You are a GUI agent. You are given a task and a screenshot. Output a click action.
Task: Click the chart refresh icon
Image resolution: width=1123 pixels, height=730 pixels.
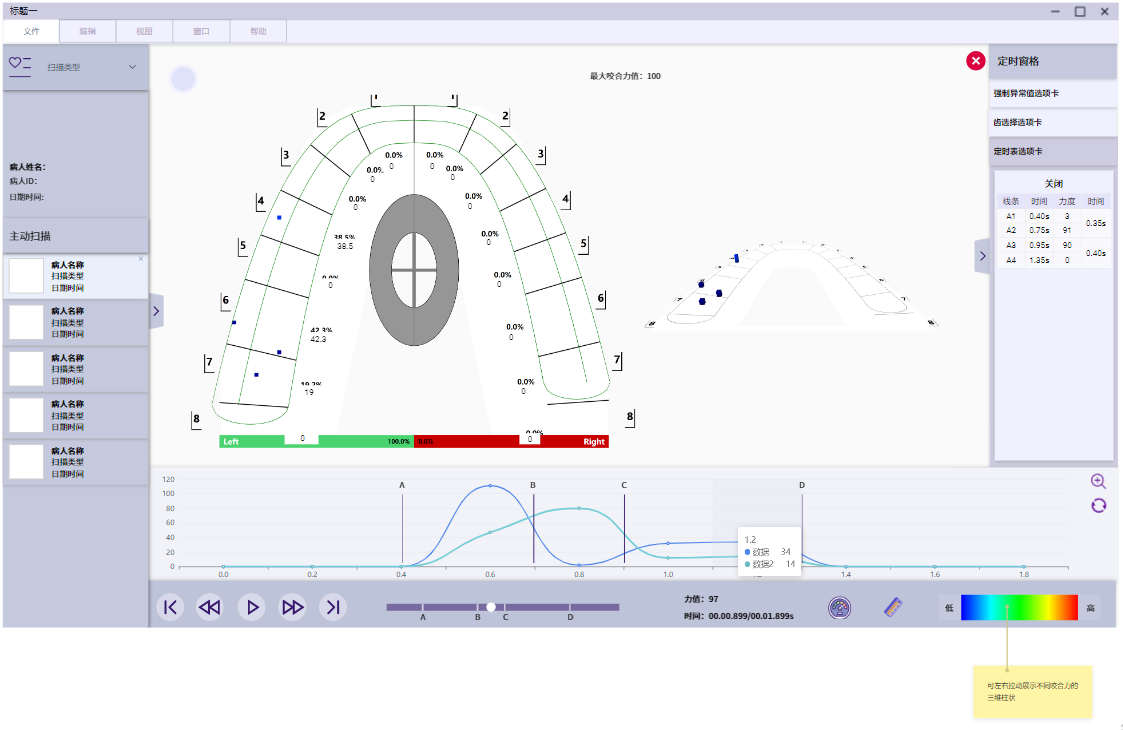point(1098,505)
